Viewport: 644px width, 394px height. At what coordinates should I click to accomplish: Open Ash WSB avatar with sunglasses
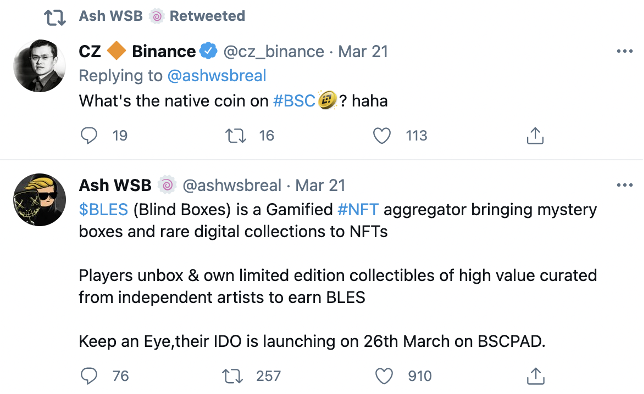[39, 199]
